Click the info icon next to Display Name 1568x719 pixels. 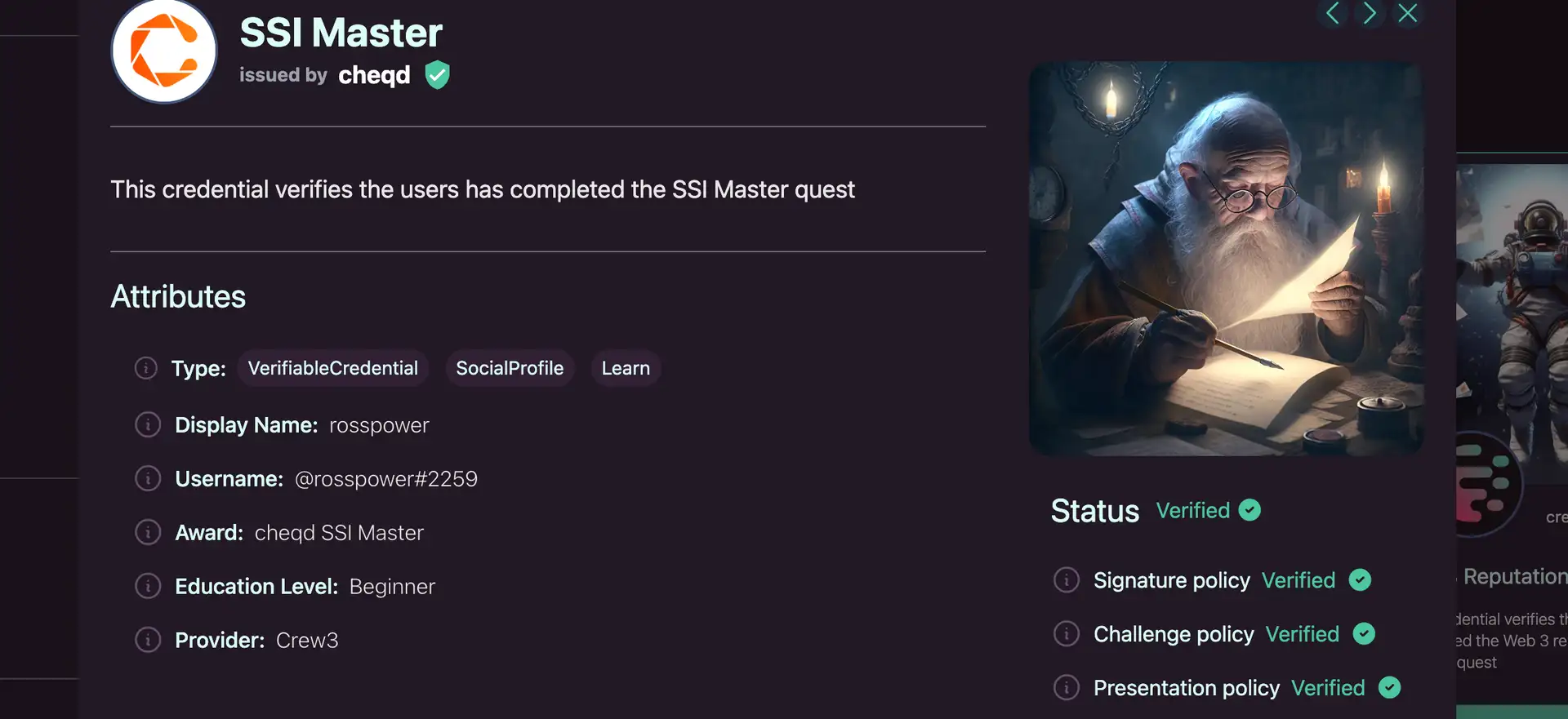coord(148,425)
